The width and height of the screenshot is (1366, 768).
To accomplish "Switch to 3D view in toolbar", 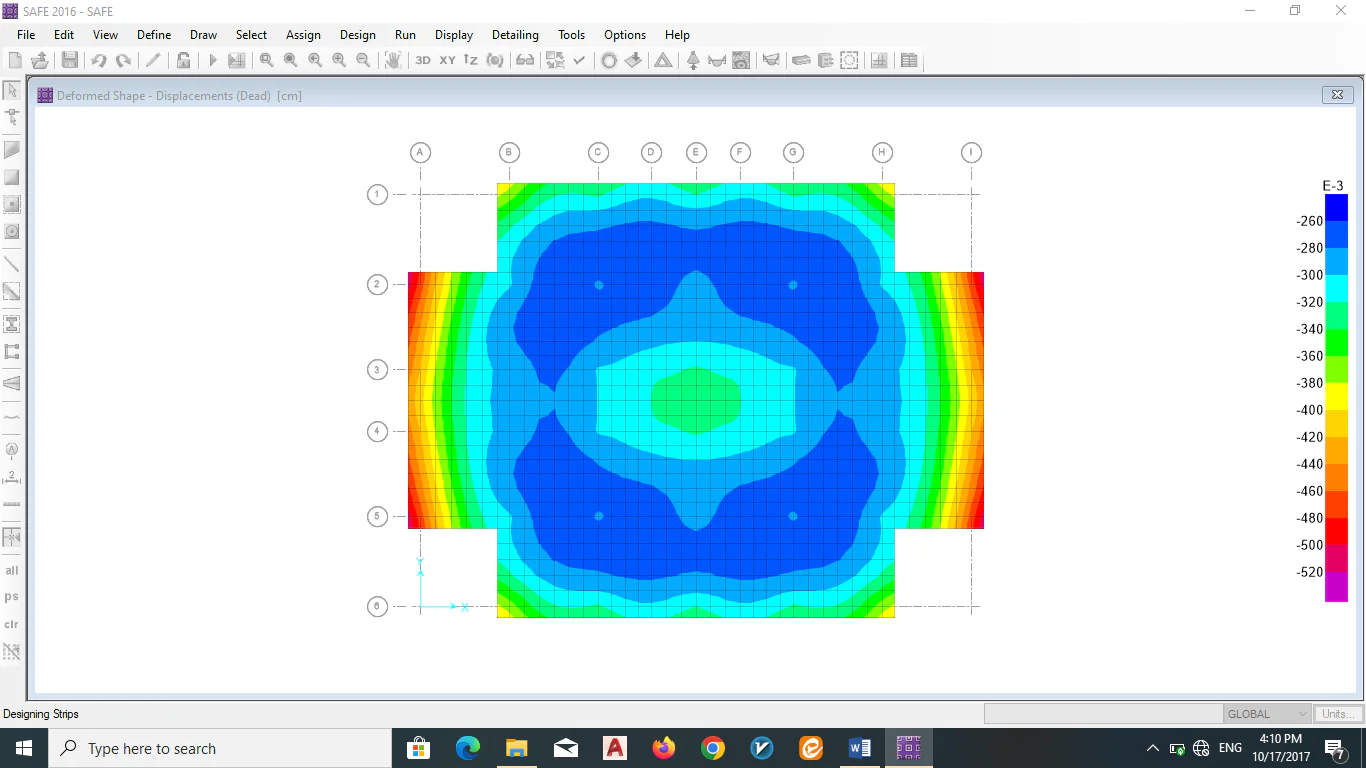I will (x=423, y=61).
